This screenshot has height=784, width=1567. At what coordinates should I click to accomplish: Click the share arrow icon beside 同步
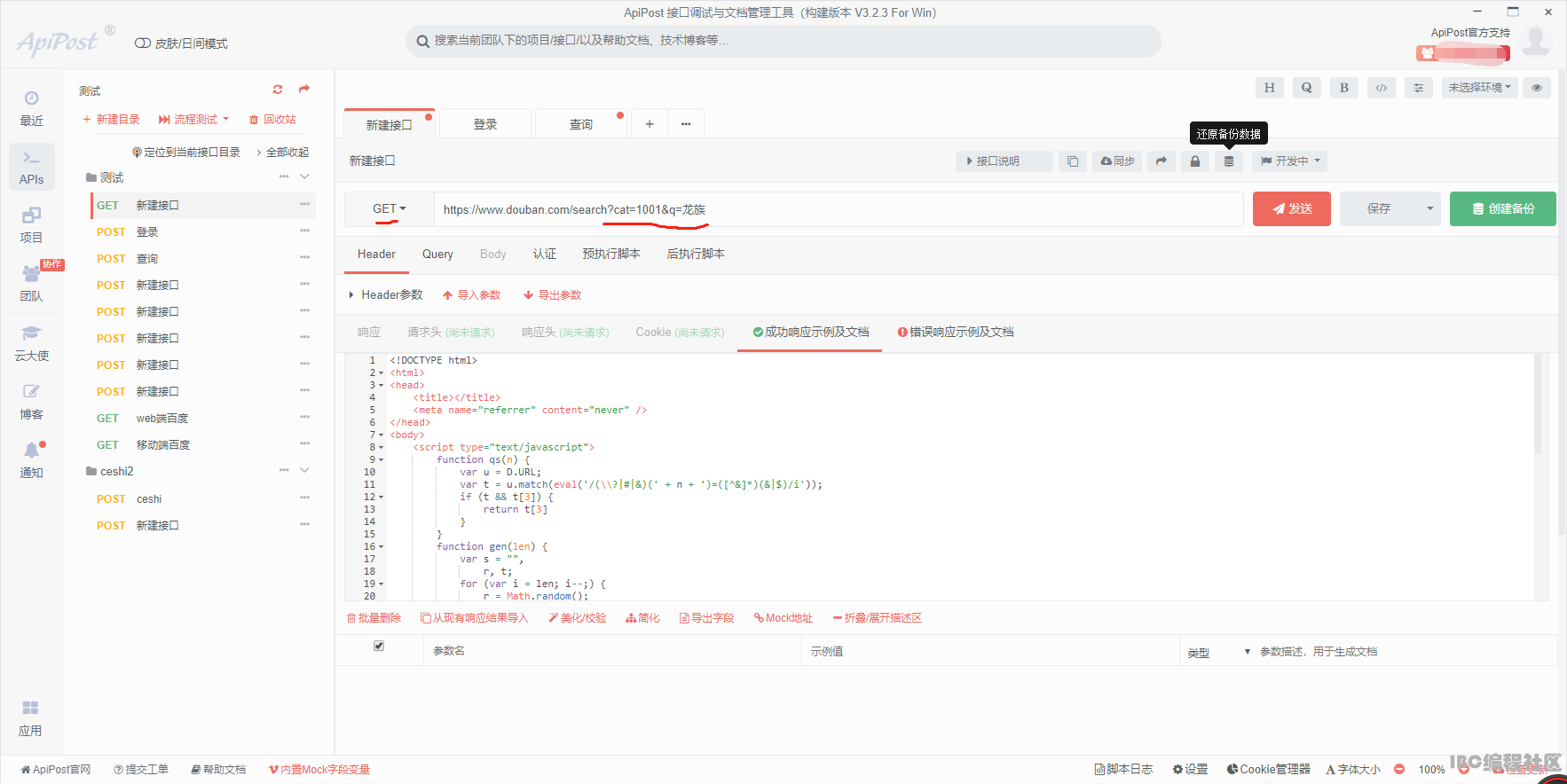(1161, 161)
